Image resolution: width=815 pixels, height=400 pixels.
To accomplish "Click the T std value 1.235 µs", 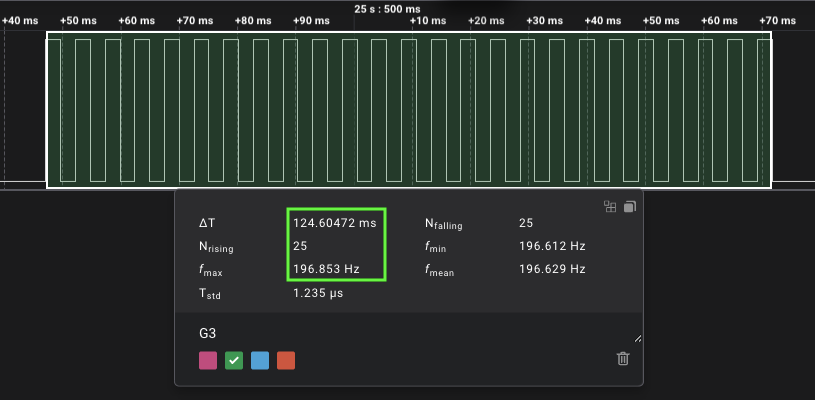I will [318, 294].
